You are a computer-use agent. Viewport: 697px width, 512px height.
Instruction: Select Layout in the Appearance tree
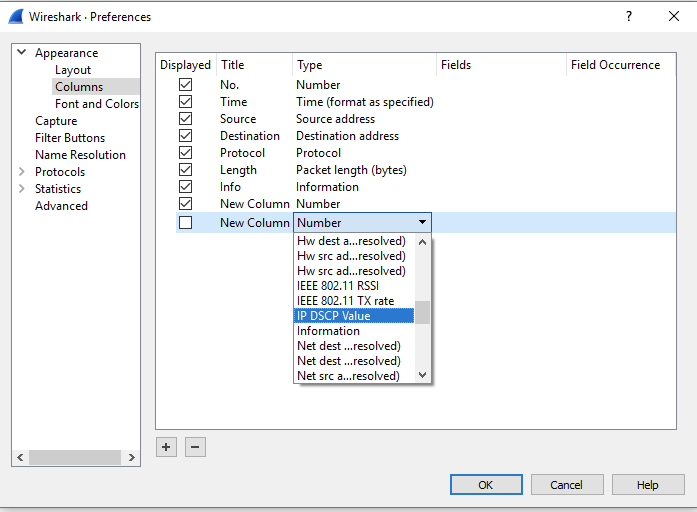pos(73,70)
